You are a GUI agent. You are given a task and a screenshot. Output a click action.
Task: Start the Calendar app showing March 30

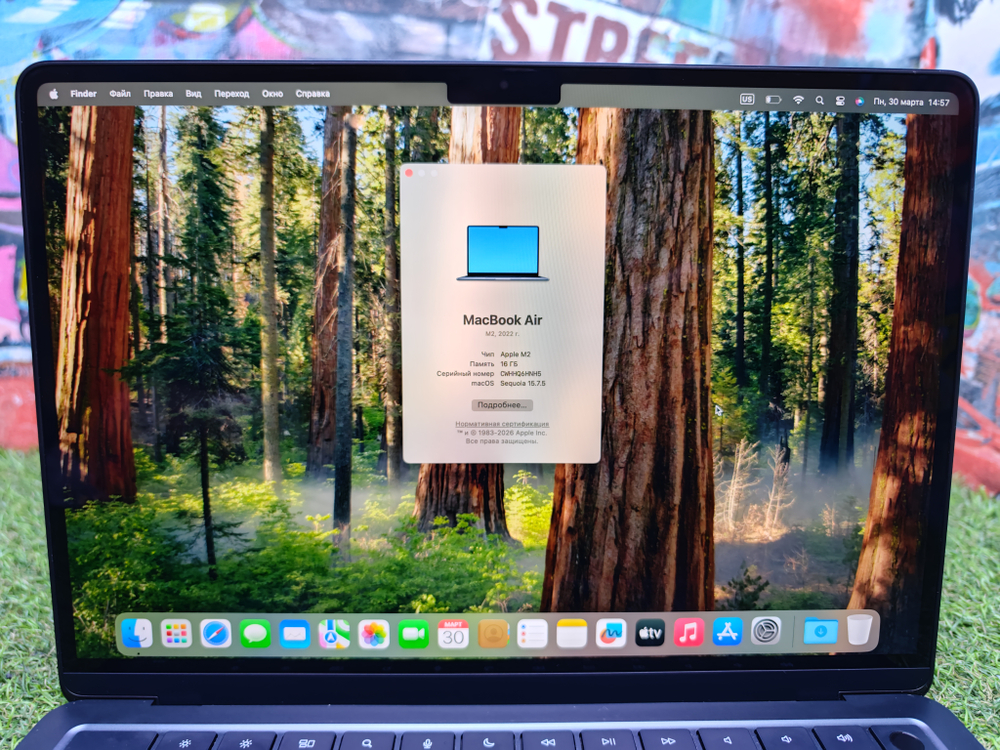[453, 634]
